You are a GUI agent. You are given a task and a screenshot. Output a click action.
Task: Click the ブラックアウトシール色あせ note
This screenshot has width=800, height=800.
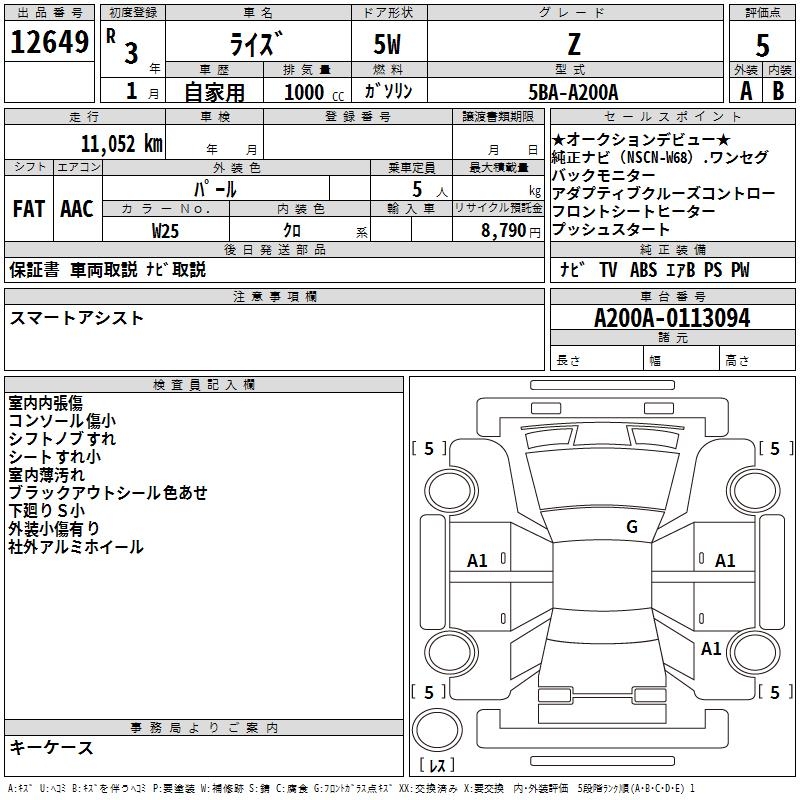[x=108, y=492]
